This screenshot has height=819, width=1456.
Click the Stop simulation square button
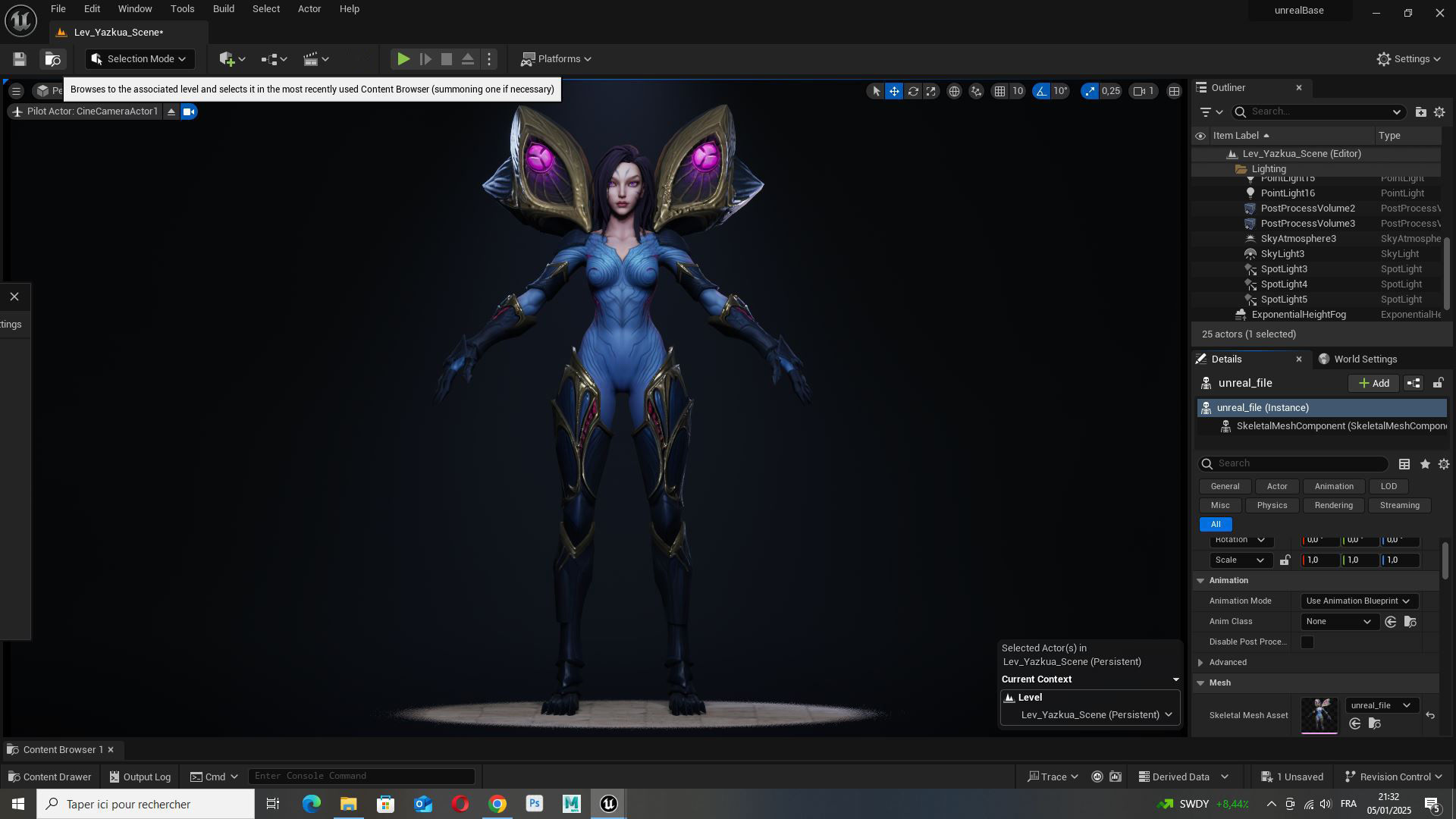[x=447, y=59]
